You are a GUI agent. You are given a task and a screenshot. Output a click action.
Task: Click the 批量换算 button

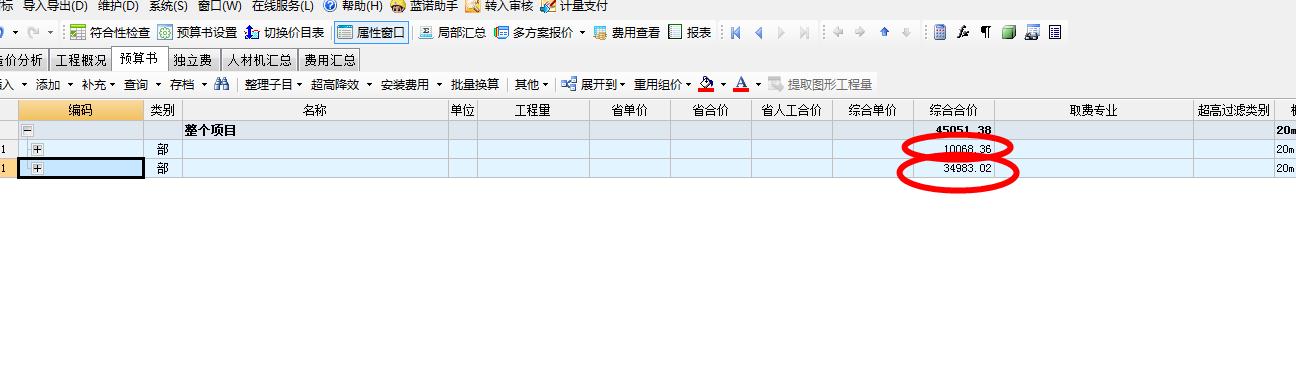pyautogui.click(x=475, y=84)
